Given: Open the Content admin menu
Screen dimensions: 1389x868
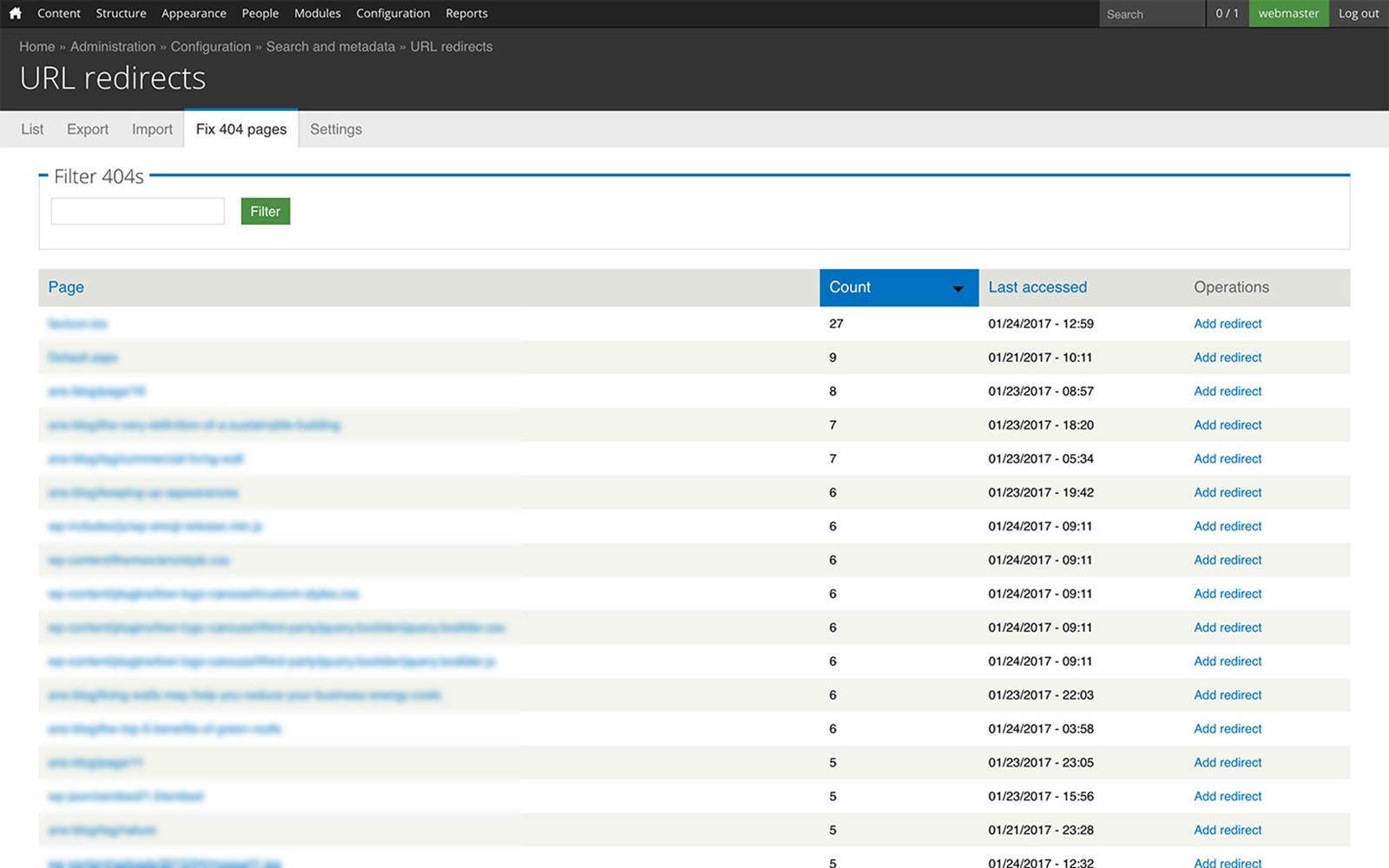Looking at the screenshot, I should tap(59, 13).
